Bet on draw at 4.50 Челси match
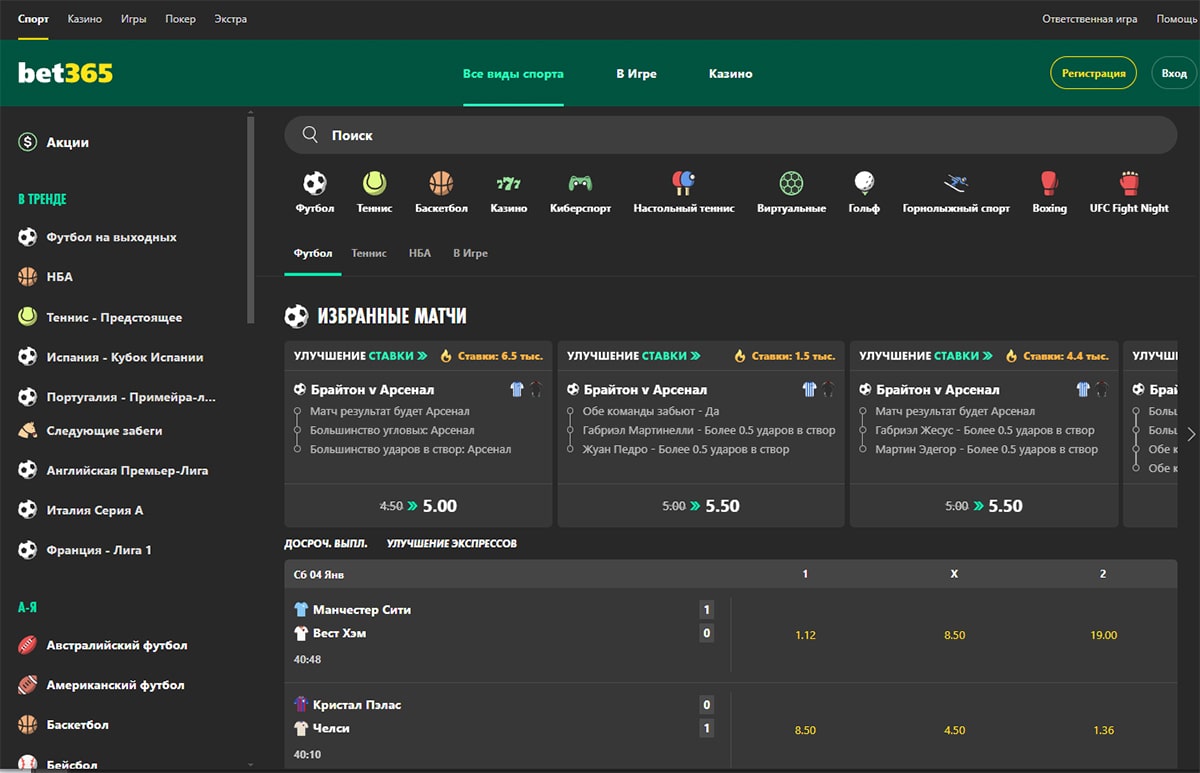1200x773 pixels. click(954, 730)
